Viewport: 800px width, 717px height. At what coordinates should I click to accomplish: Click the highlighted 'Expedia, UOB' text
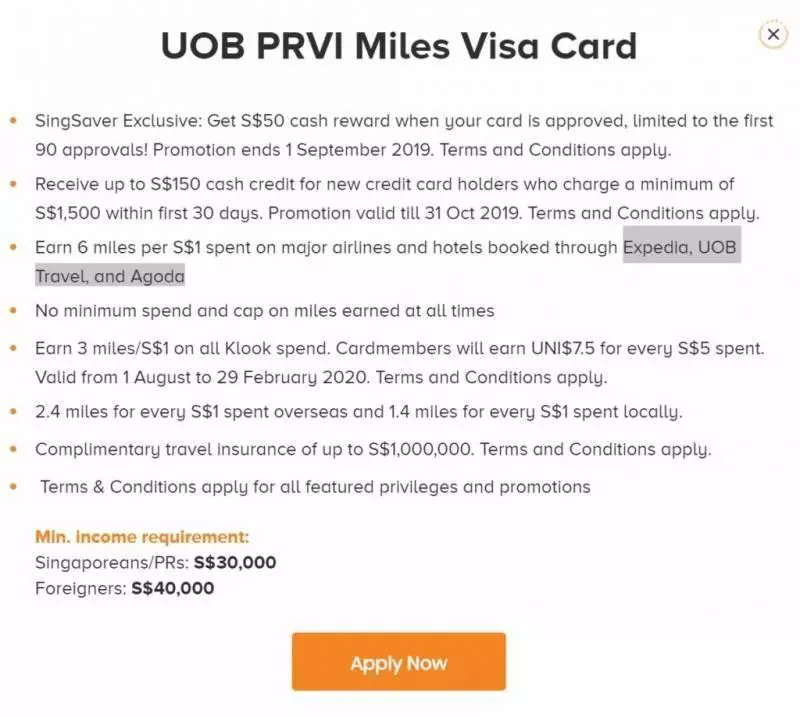coord(681,246)
